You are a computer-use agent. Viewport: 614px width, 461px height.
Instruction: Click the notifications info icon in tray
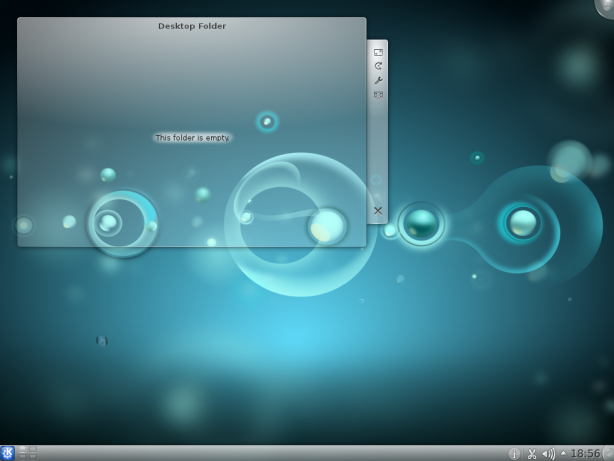(515, 454)
